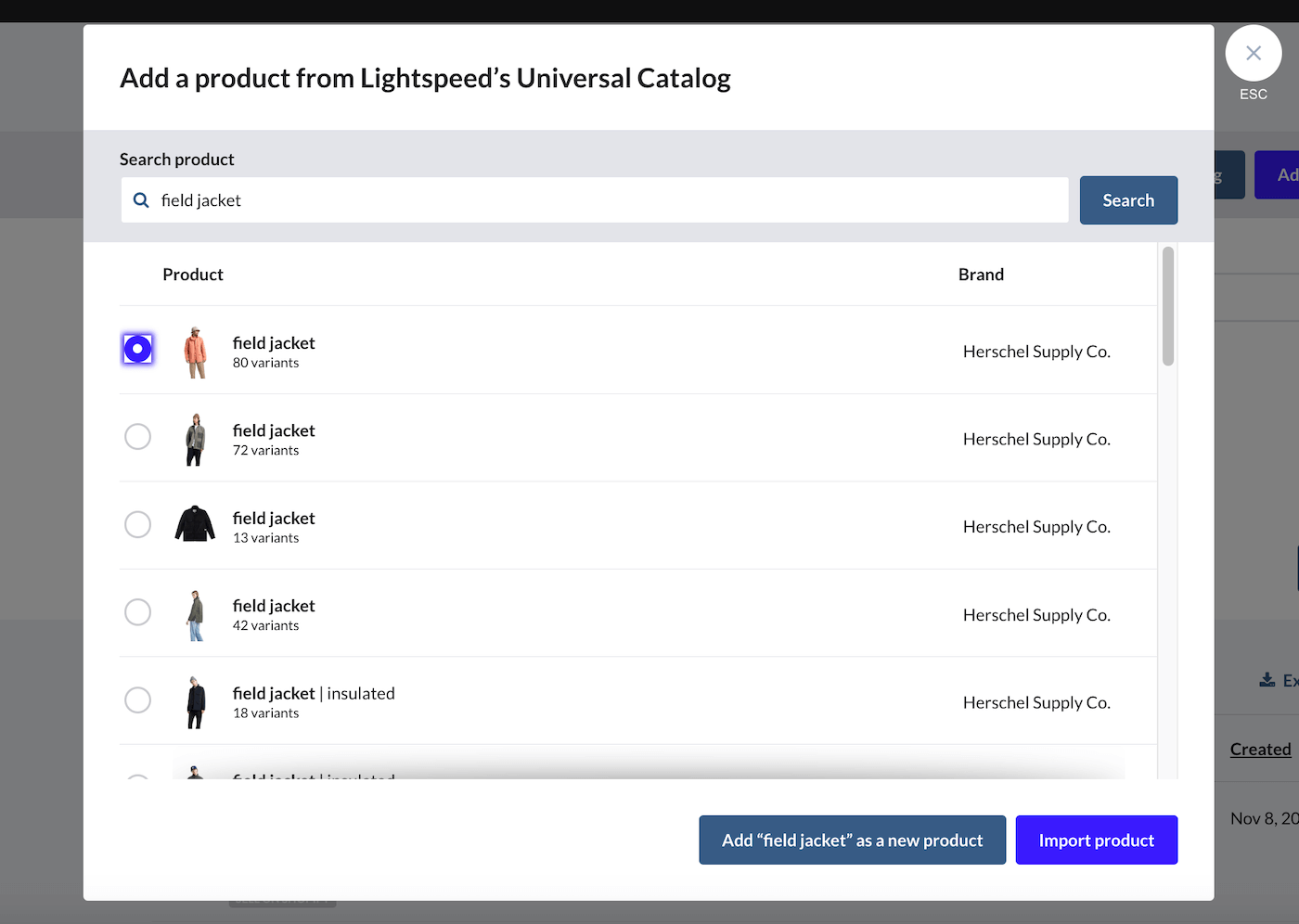Open thumbnail of the 72 variants jacket
Viewport: 1299px width, 924px height.
[195, 440]
